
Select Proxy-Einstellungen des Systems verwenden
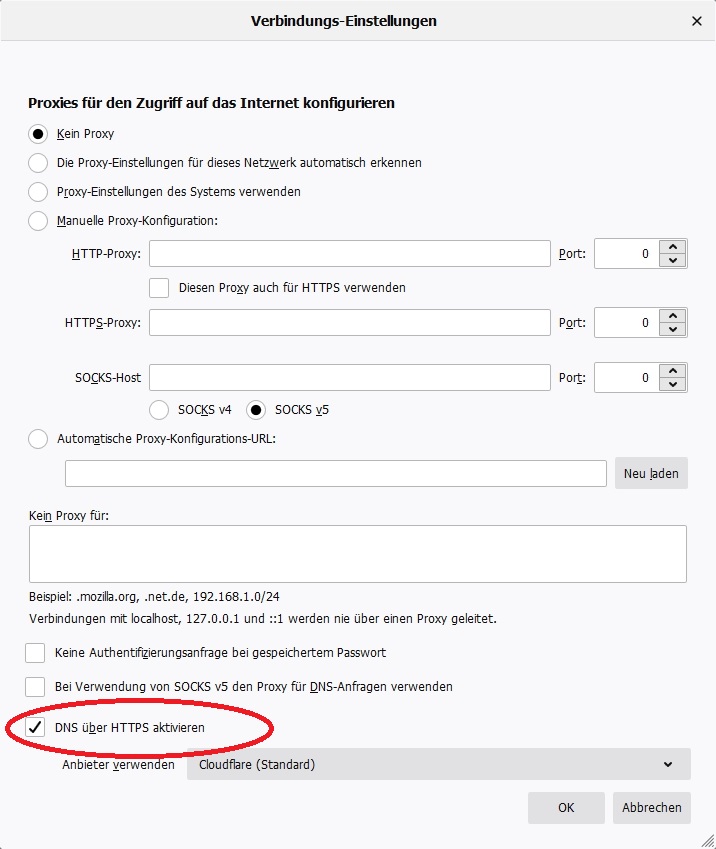38,191
